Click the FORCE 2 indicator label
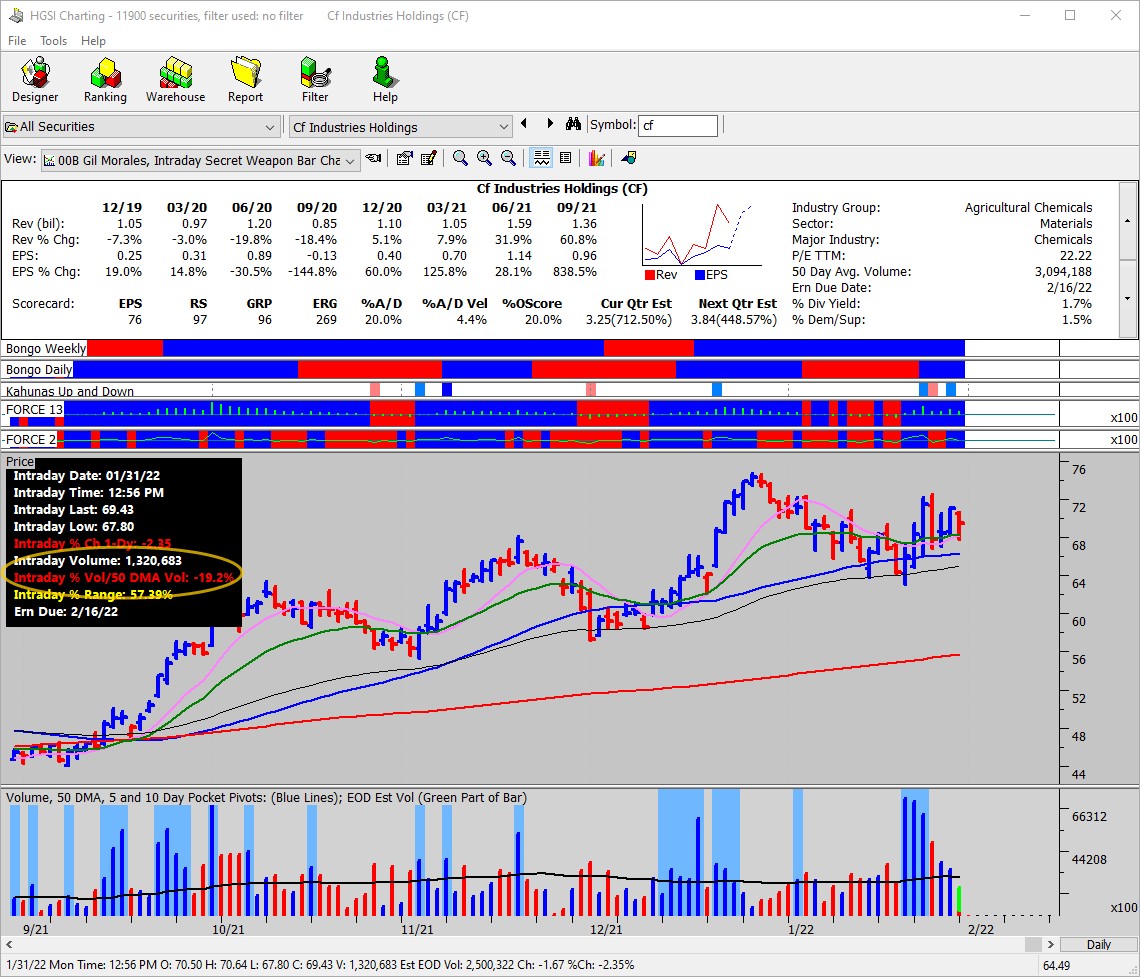This screenshot has width=1140, height=977. tap(30, 439)
